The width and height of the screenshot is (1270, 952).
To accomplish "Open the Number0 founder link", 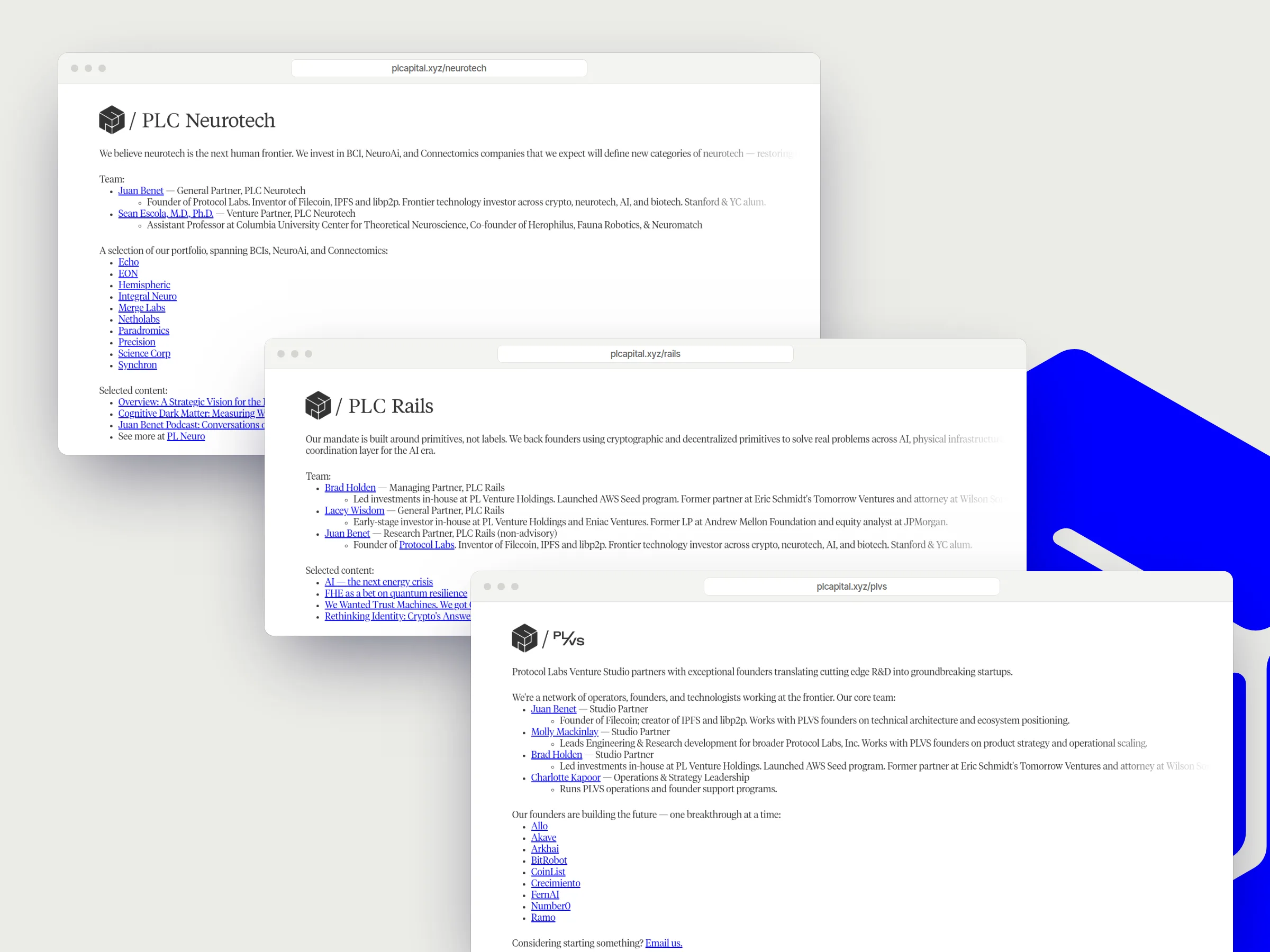I will point(551,907).
